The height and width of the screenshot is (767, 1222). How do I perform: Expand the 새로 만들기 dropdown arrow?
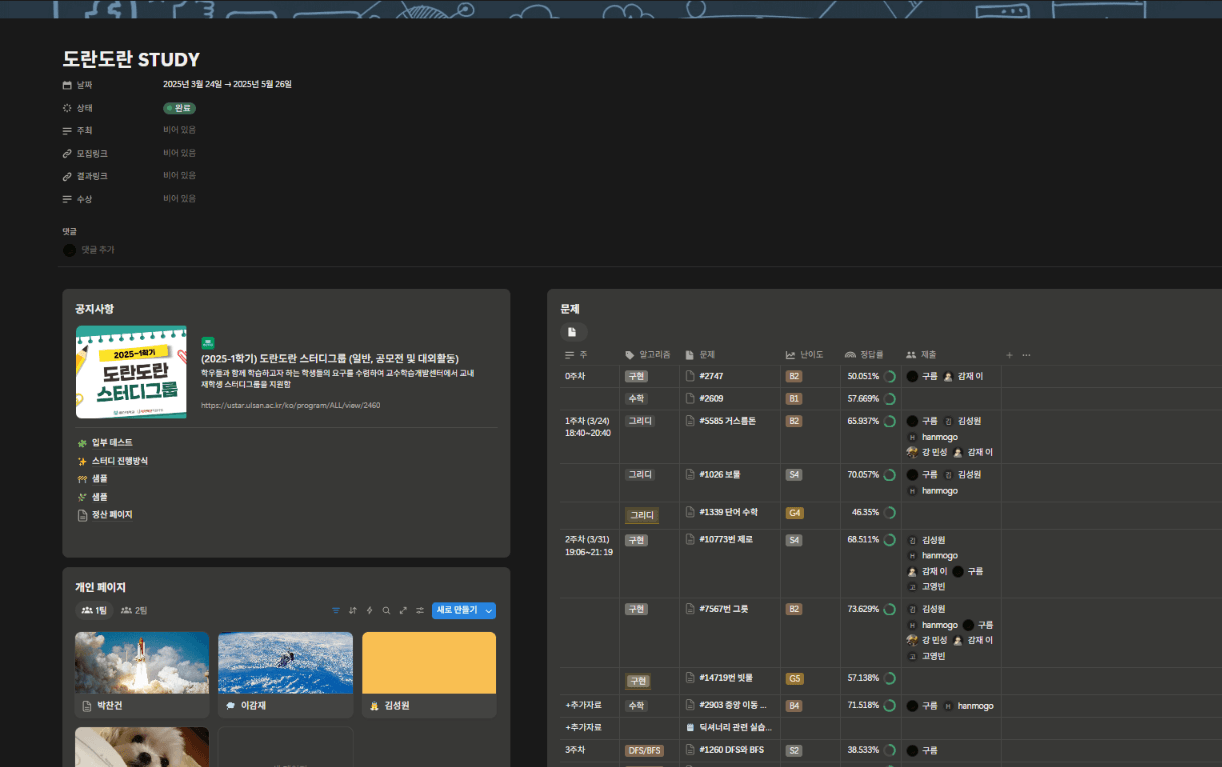[489, 610]
